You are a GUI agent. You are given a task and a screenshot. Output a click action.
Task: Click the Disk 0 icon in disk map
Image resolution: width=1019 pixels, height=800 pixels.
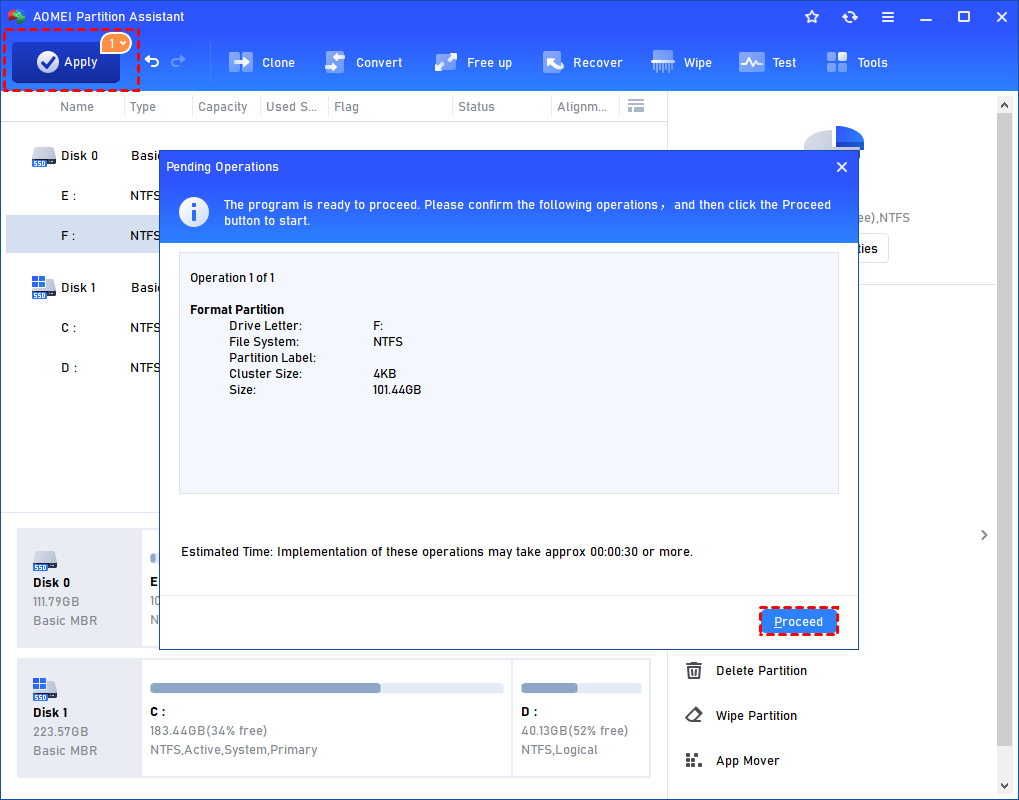45,561
